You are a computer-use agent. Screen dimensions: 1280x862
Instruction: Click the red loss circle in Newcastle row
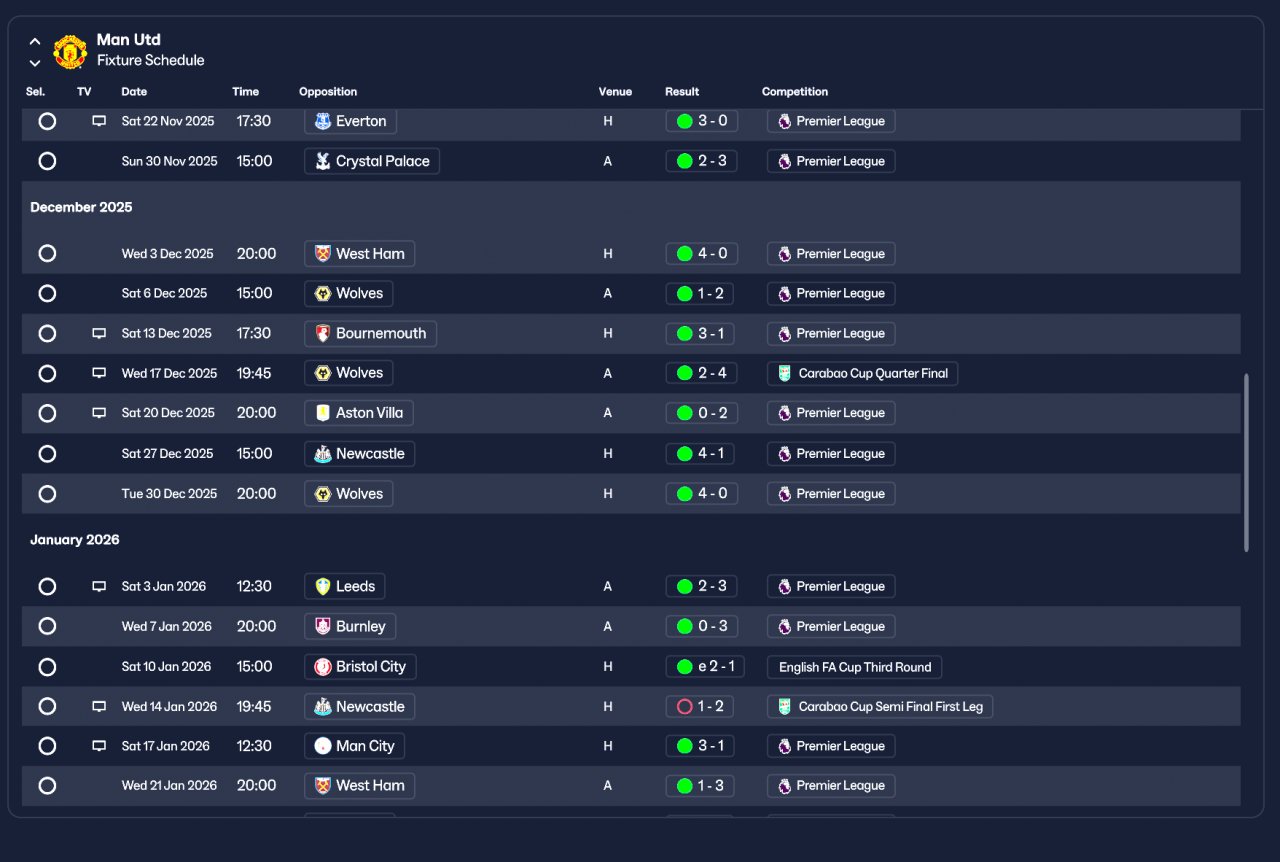coord(685,707)
